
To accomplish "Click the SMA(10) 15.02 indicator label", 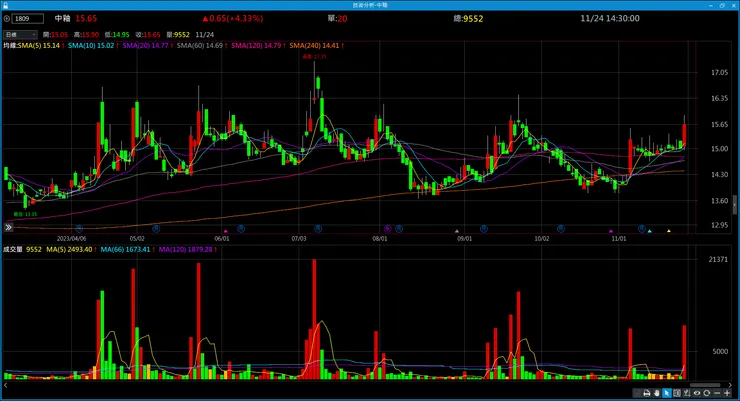I will (x=93, y=46).
